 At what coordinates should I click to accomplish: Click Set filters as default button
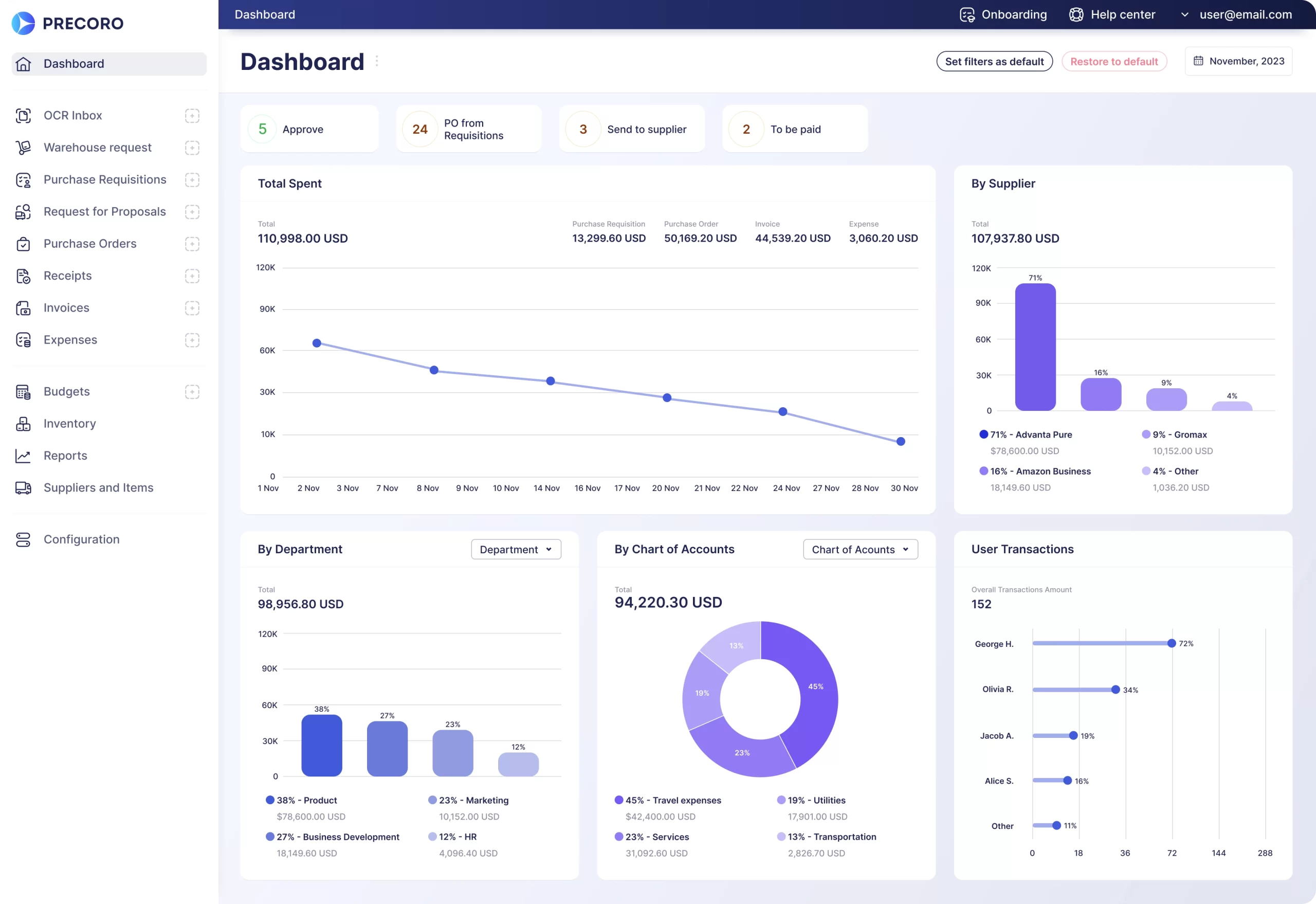pyautogui.click(x=994, y=62)
